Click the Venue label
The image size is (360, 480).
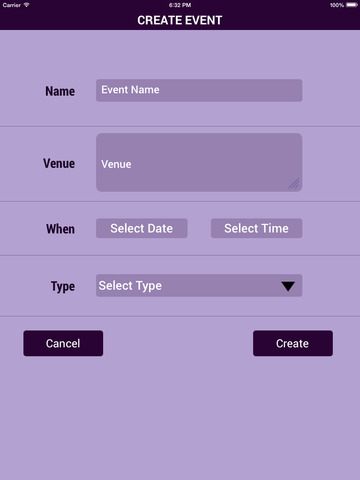[59, 163]
